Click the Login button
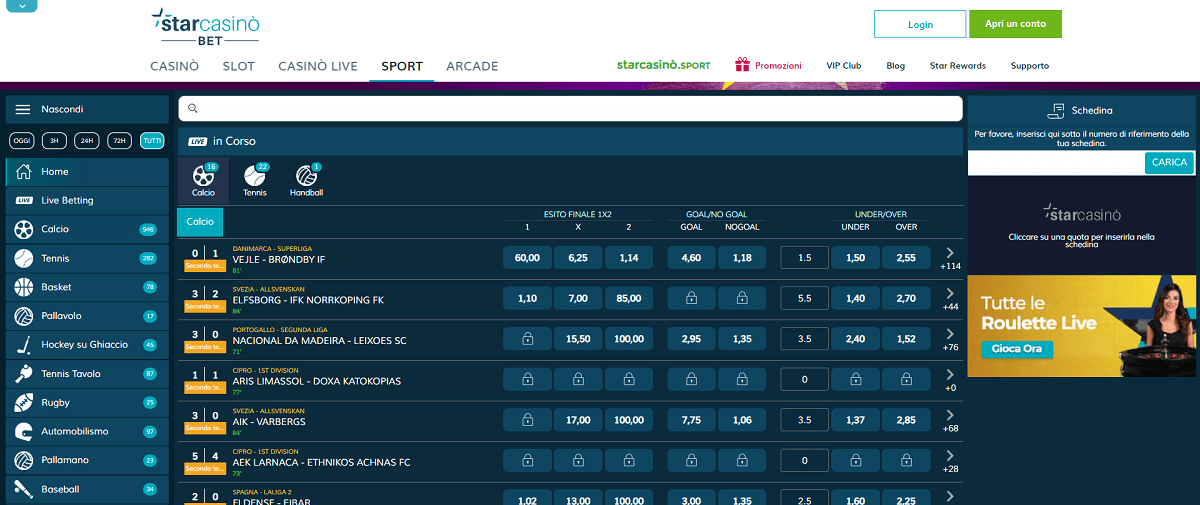 pos(920,24)
